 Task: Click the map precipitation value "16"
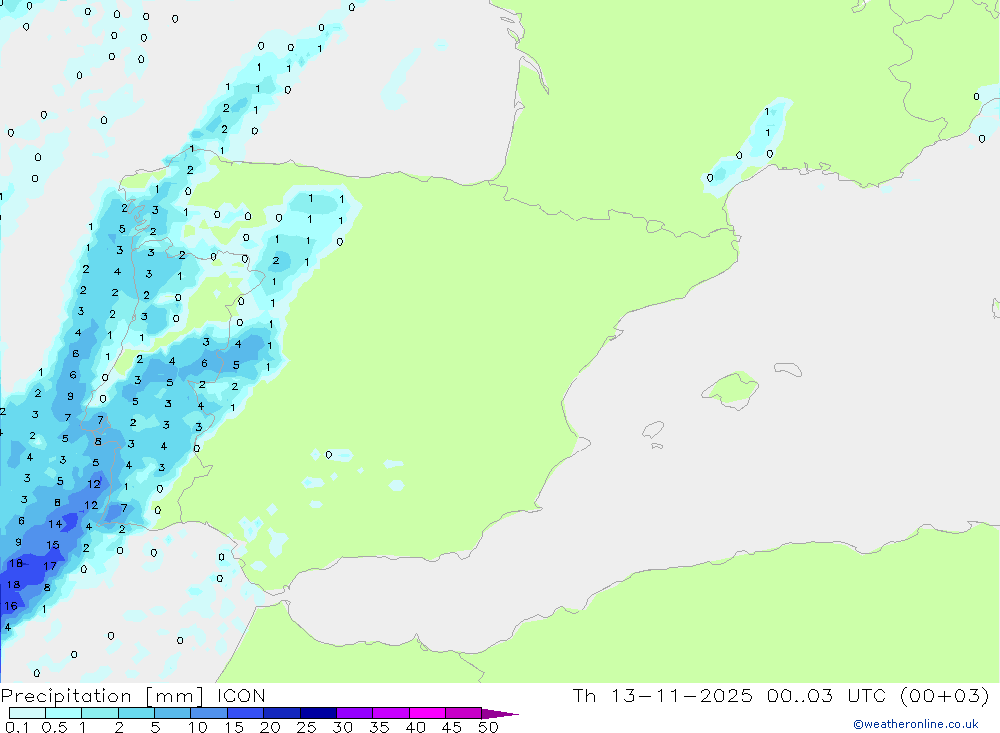click(x=11, y=605)
